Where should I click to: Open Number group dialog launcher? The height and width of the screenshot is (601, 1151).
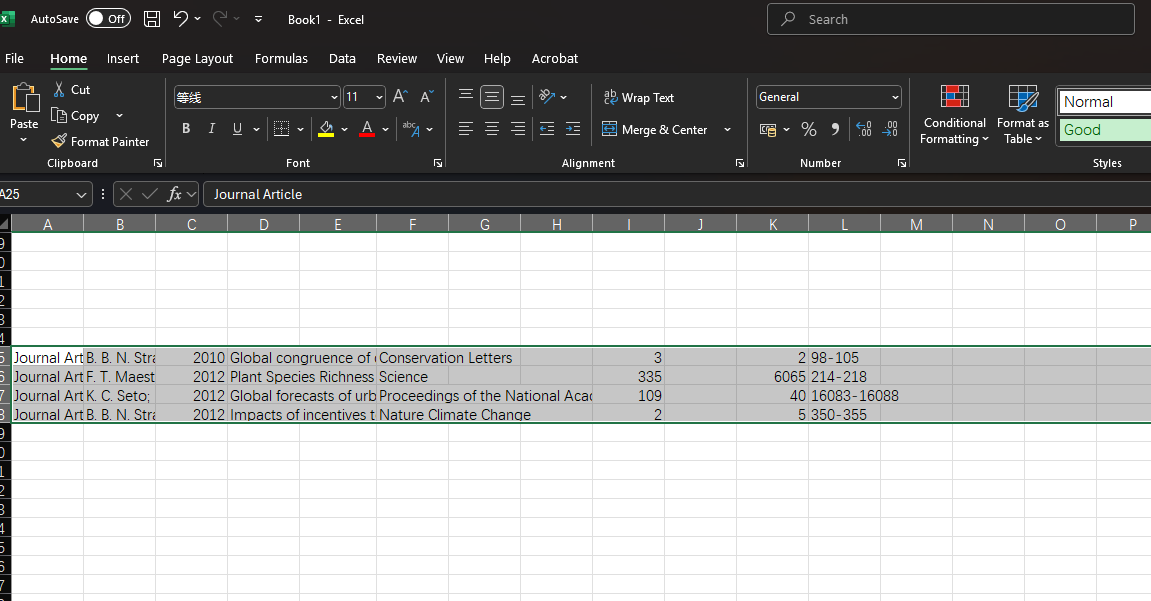click(x=901, y=163)
